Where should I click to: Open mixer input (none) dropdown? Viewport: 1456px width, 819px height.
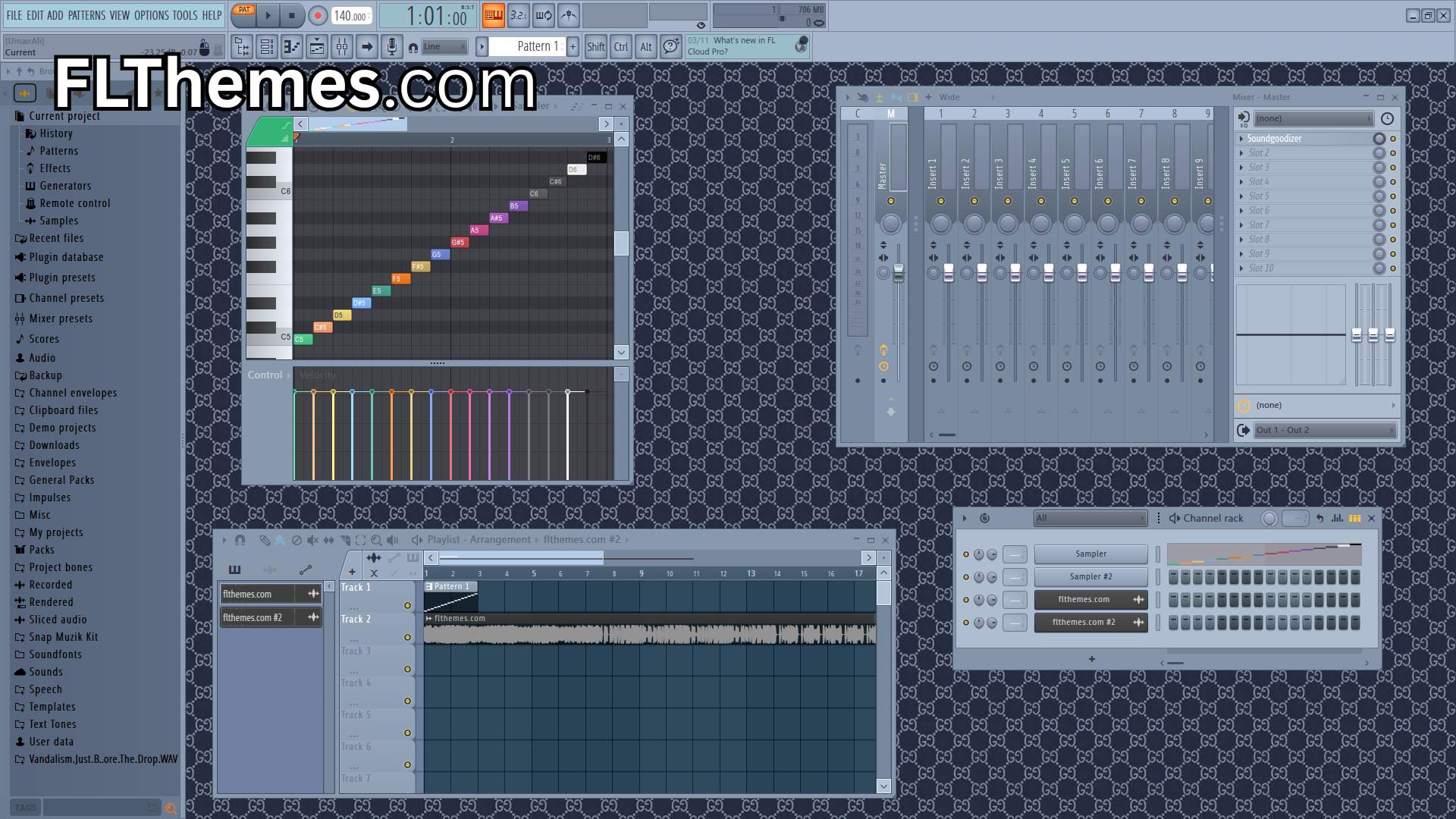click(1313, 119)
